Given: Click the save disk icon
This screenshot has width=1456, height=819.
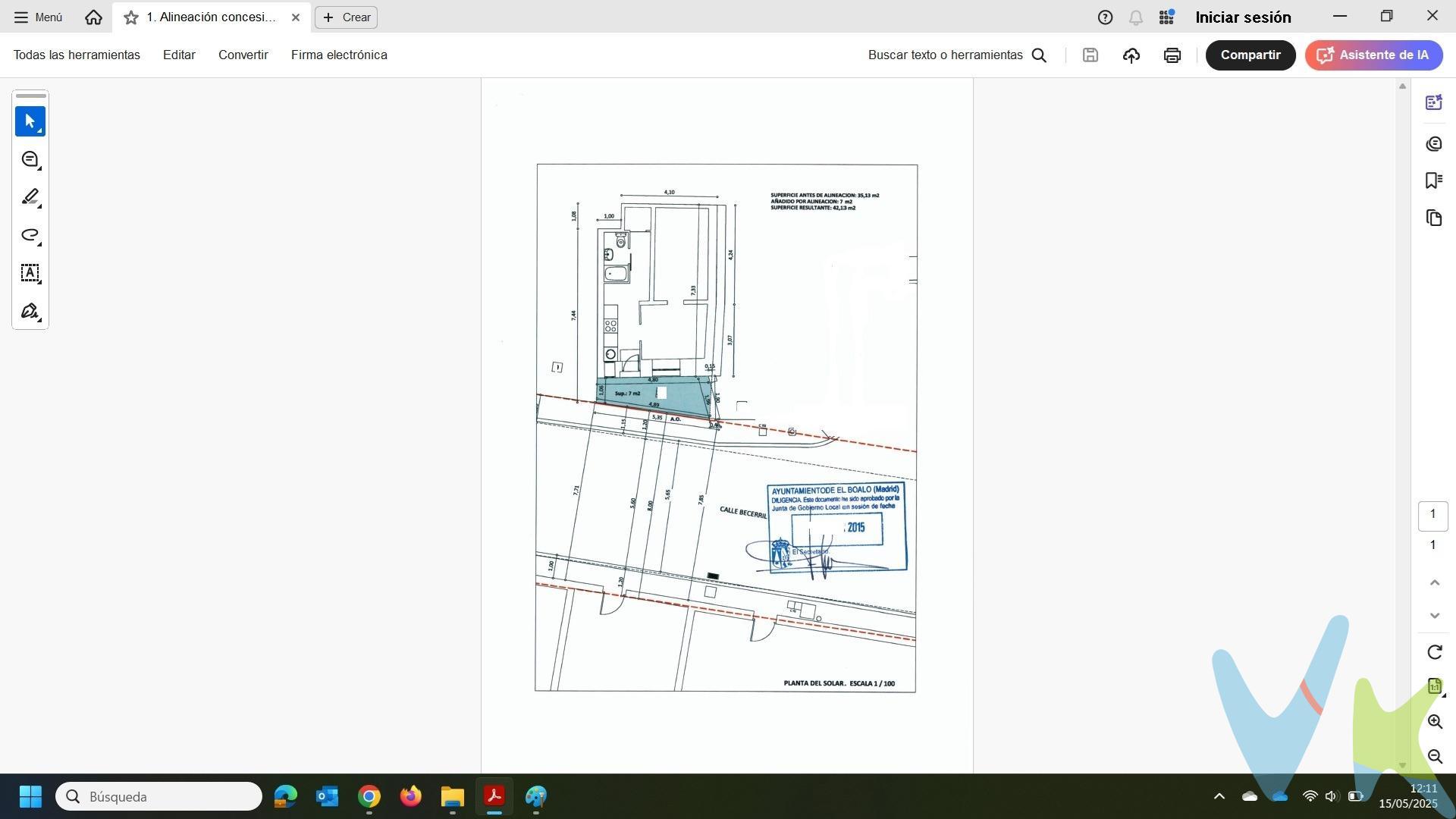Looking at the screenshot, I should click(1090, 55).
